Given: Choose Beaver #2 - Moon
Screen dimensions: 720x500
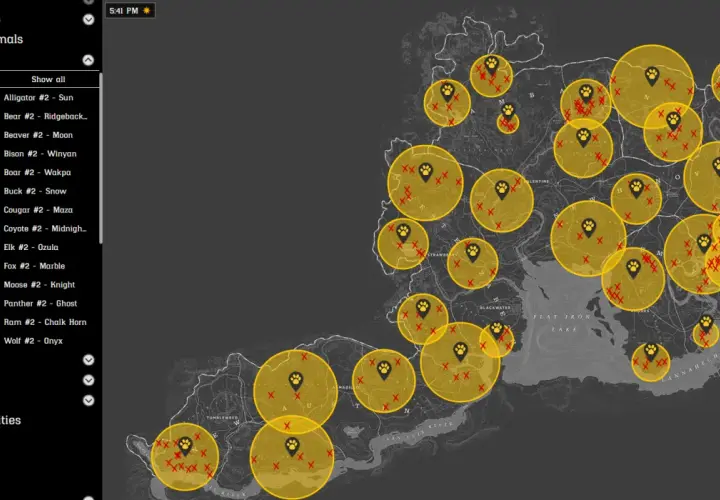Looking at the screenshot, I should pyautogui.click(x=38, y=135).
